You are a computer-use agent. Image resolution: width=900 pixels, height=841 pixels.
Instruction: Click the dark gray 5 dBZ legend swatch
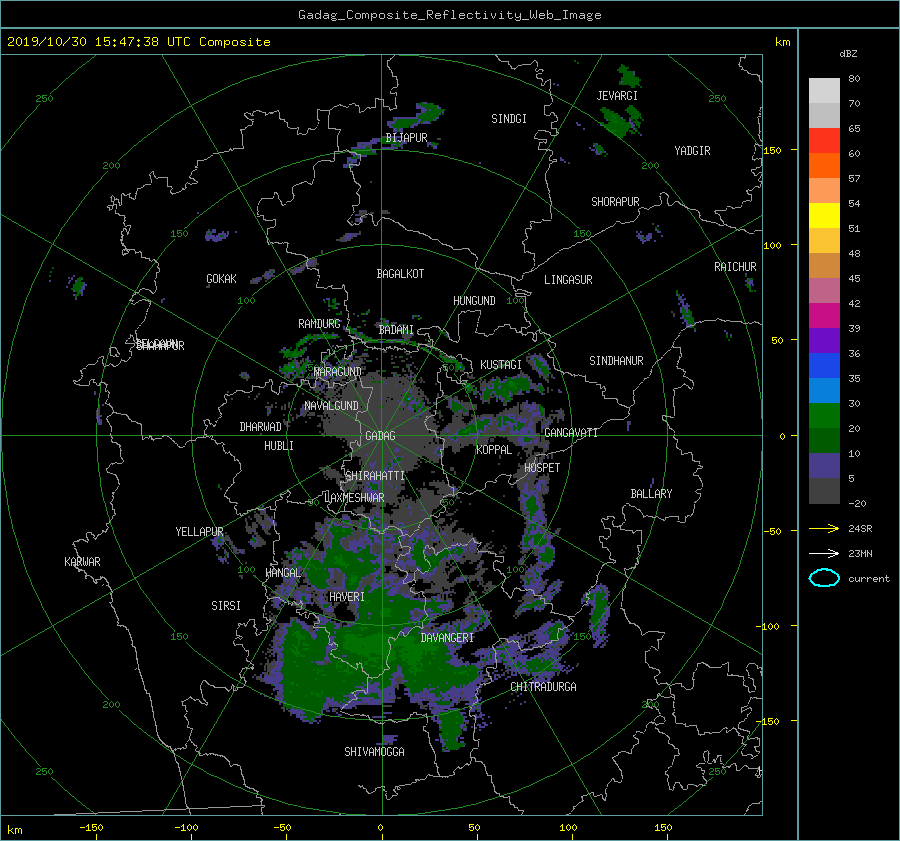pos(824,491)
